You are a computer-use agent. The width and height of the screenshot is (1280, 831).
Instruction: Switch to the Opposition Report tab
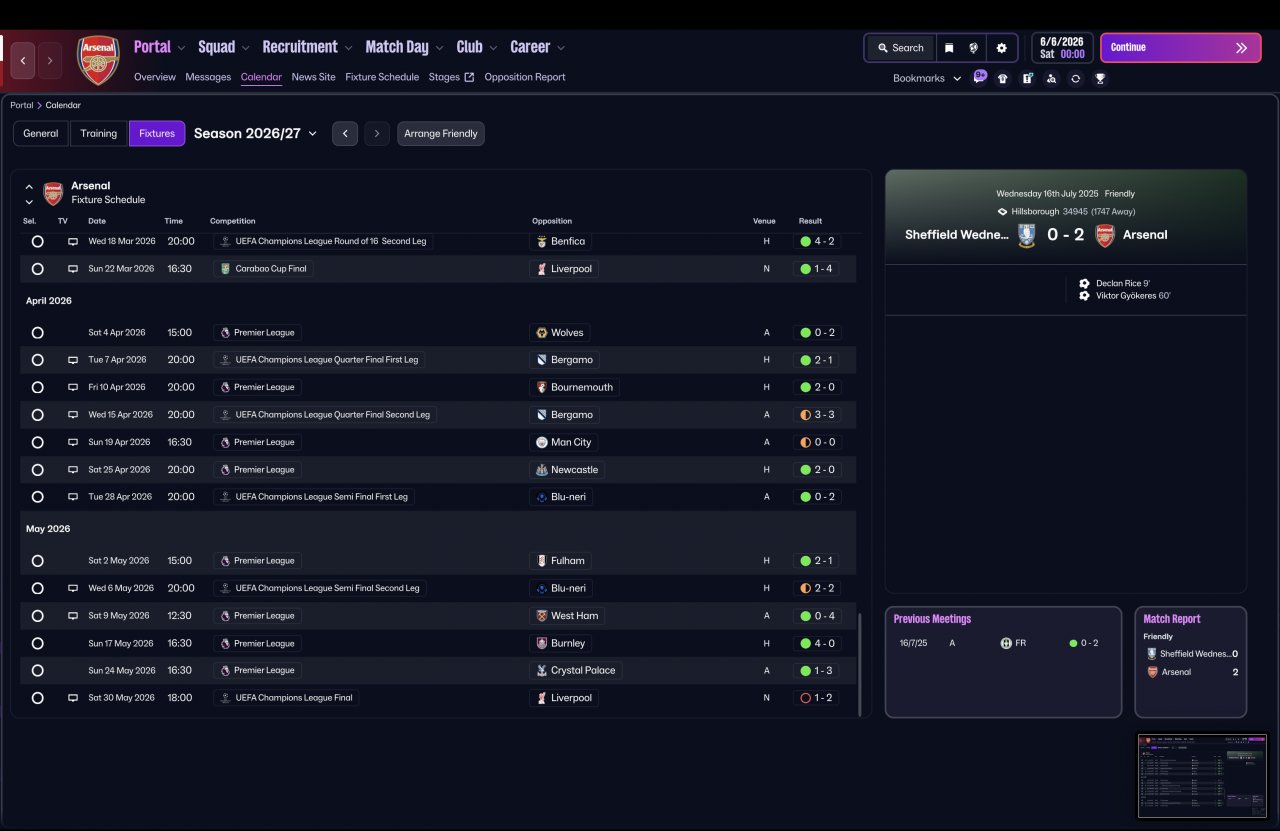pos(525,77)
